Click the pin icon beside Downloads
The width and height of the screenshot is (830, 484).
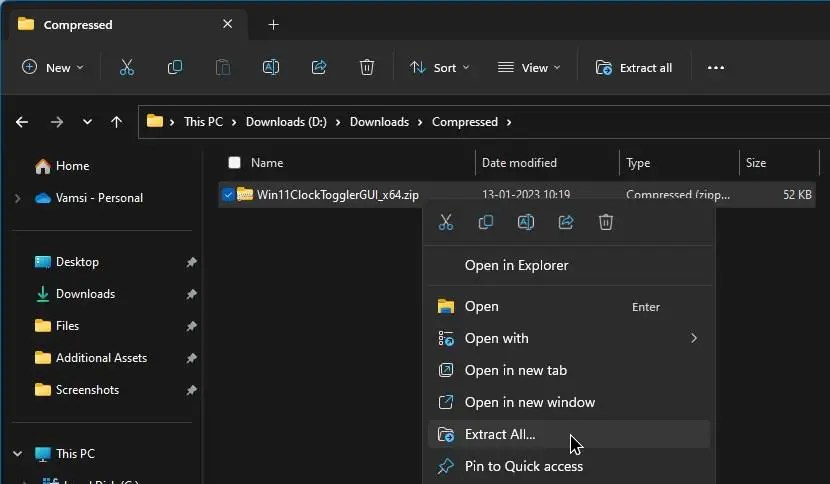(191, 294)
